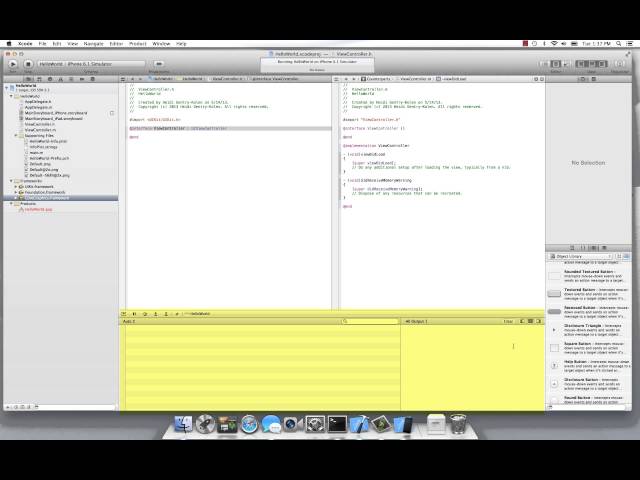Collapse the Frameworks group
Viewport: 640px width, 480px height.
[x=11, y=181]
